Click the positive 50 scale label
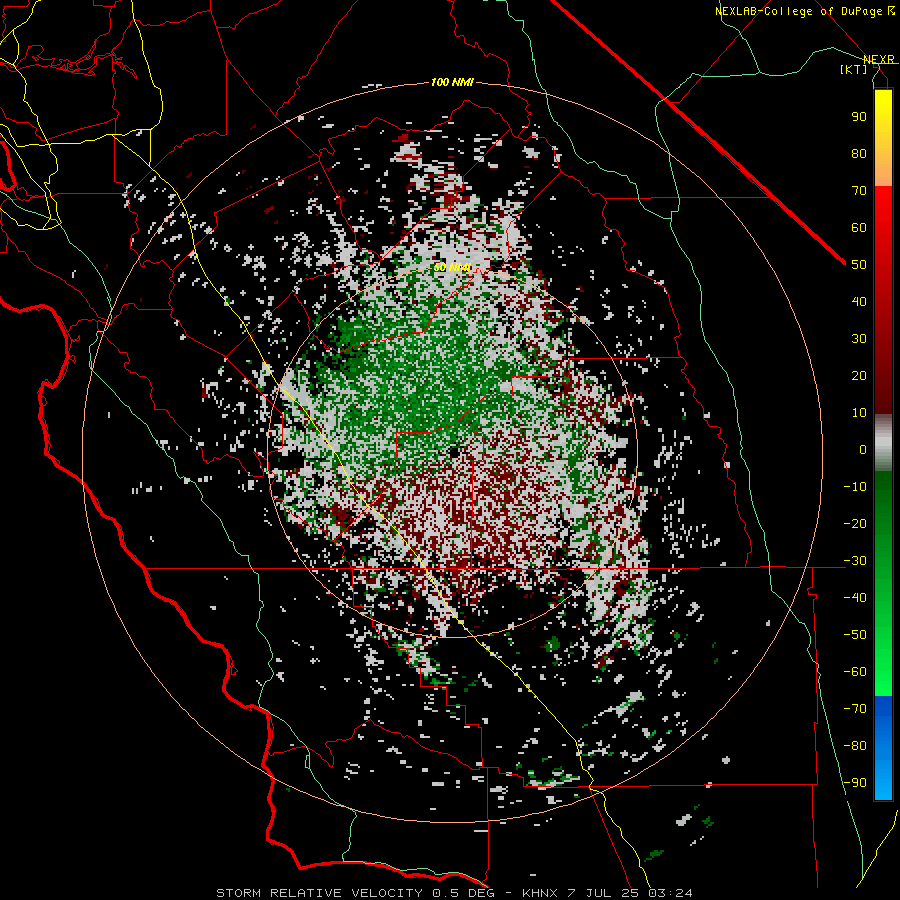This screenshot has width=900, height=900. (x=859, y=265)
